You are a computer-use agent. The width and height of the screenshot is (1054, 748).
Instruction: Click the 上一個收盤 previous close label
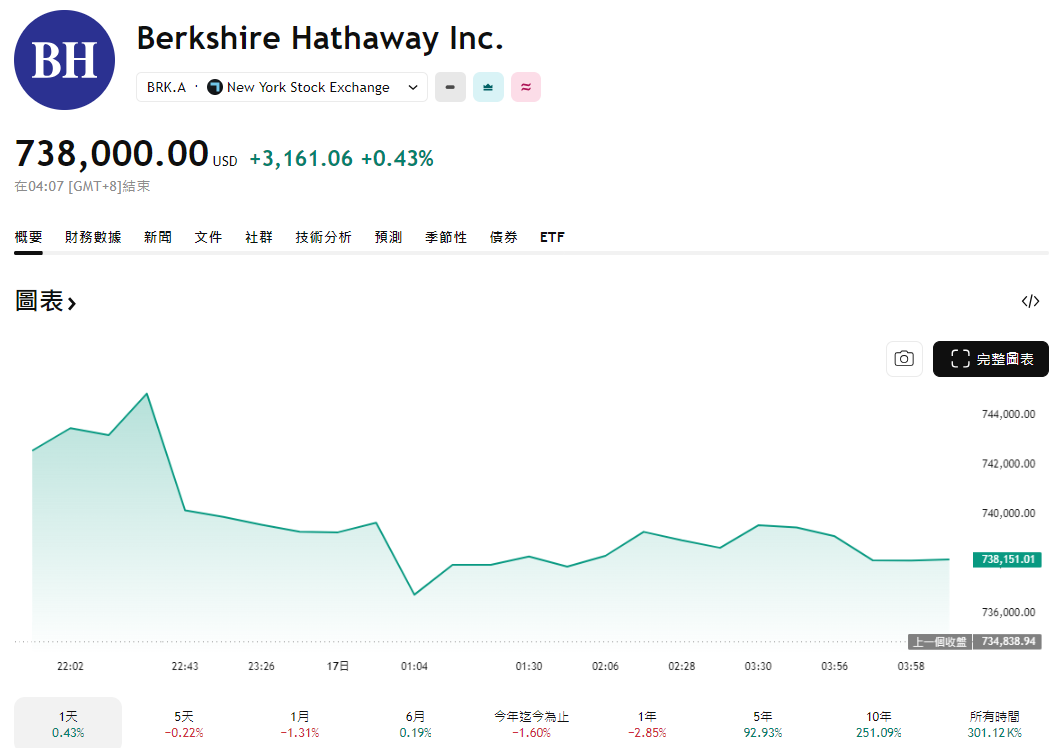click(940, 641)
